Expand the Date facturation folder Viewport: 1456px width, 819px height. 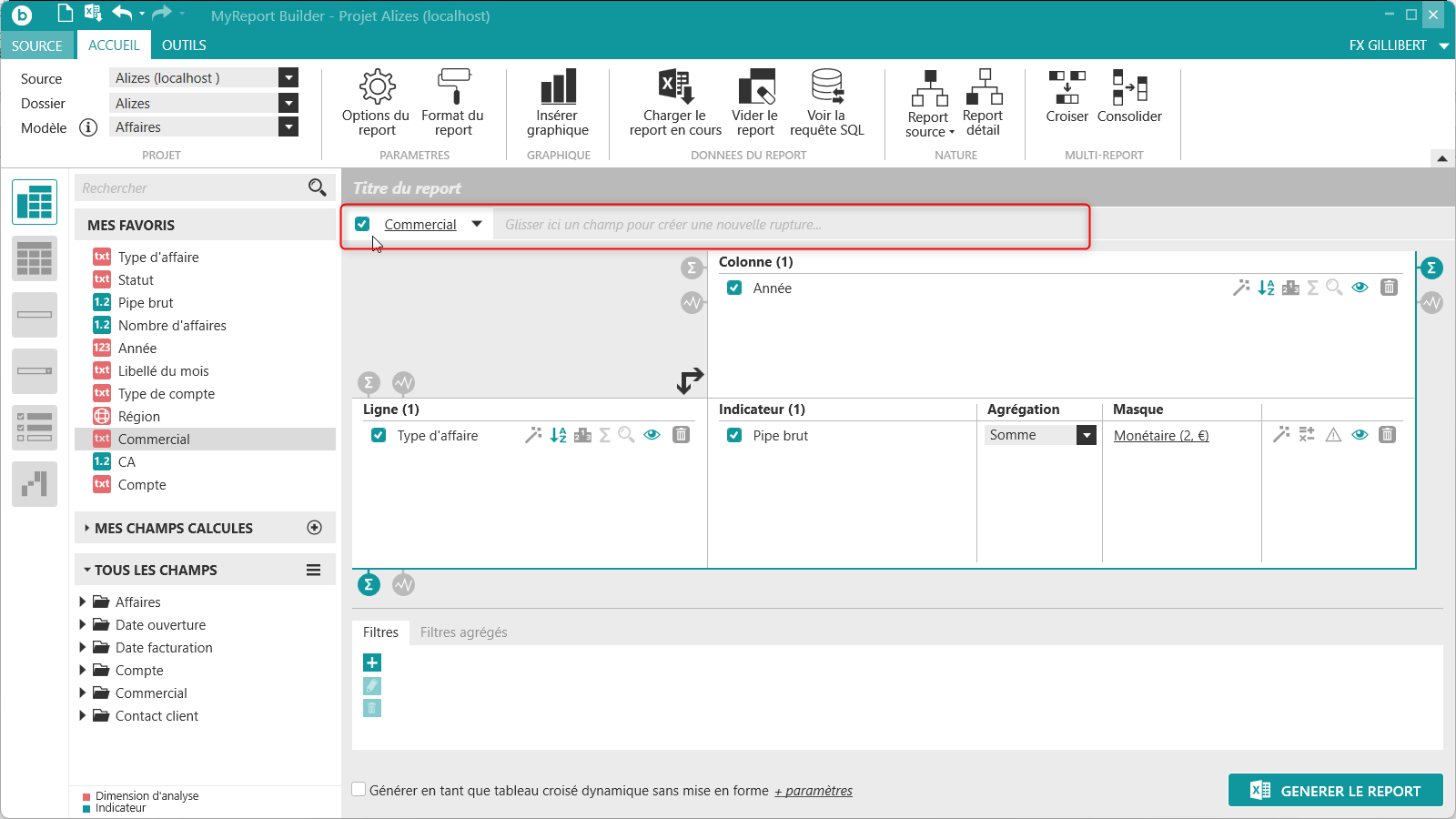point(83,647)
